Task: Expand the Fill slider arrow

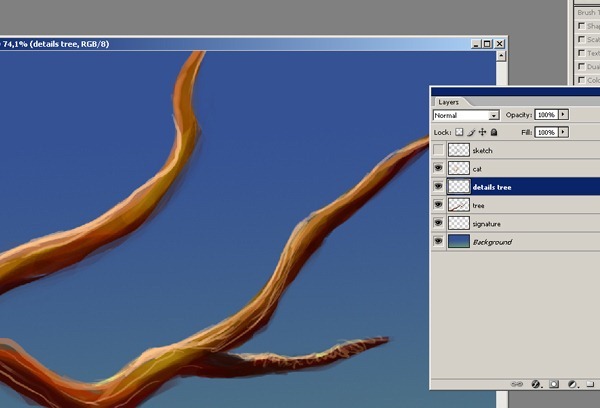Action: (564, 132)
